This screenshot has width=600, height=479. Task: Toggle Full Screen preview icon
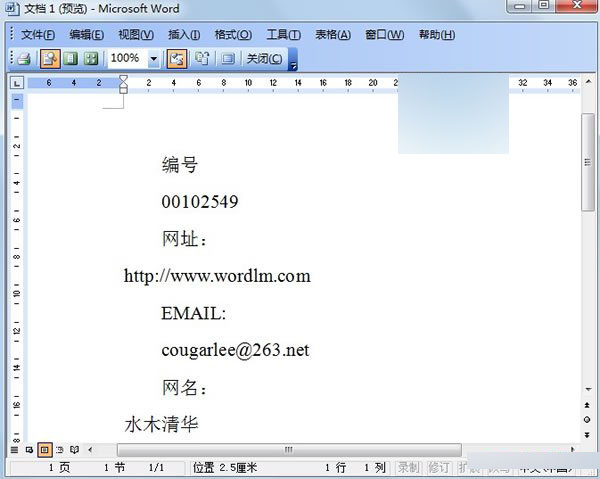[x=227, y=59]
